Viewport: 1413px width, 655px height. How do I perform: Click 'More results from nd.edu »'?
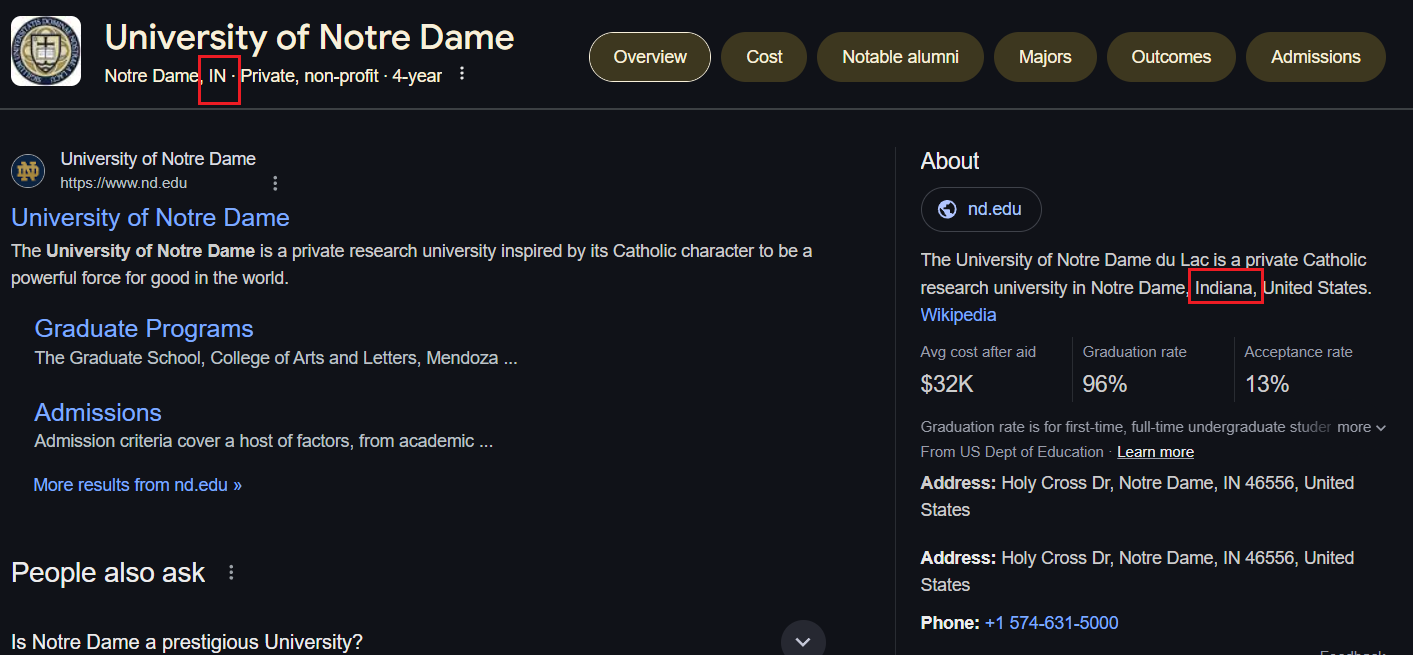[x=138, y=485]
